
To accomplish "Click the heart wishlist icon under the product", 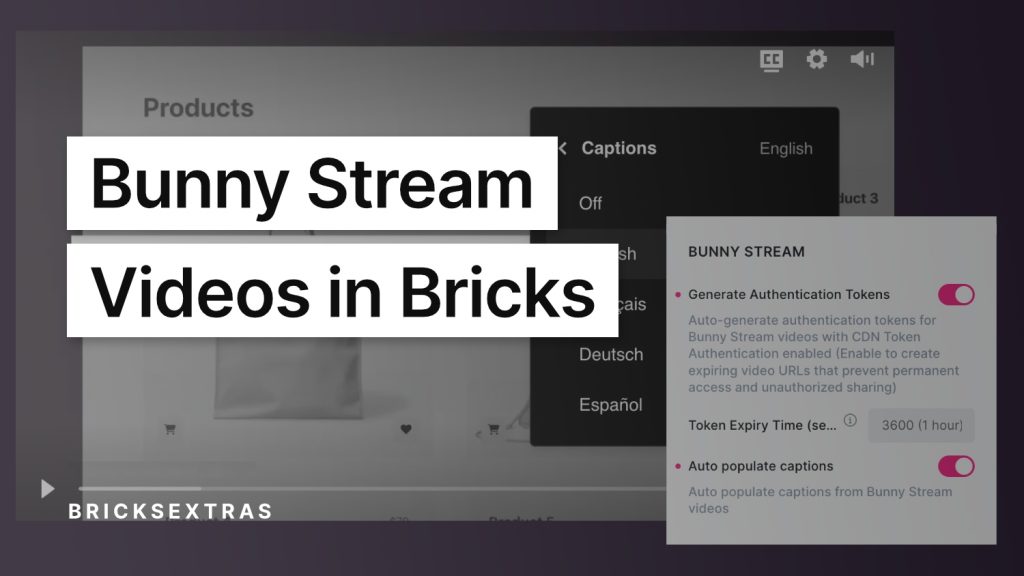I will coord(406,429).
